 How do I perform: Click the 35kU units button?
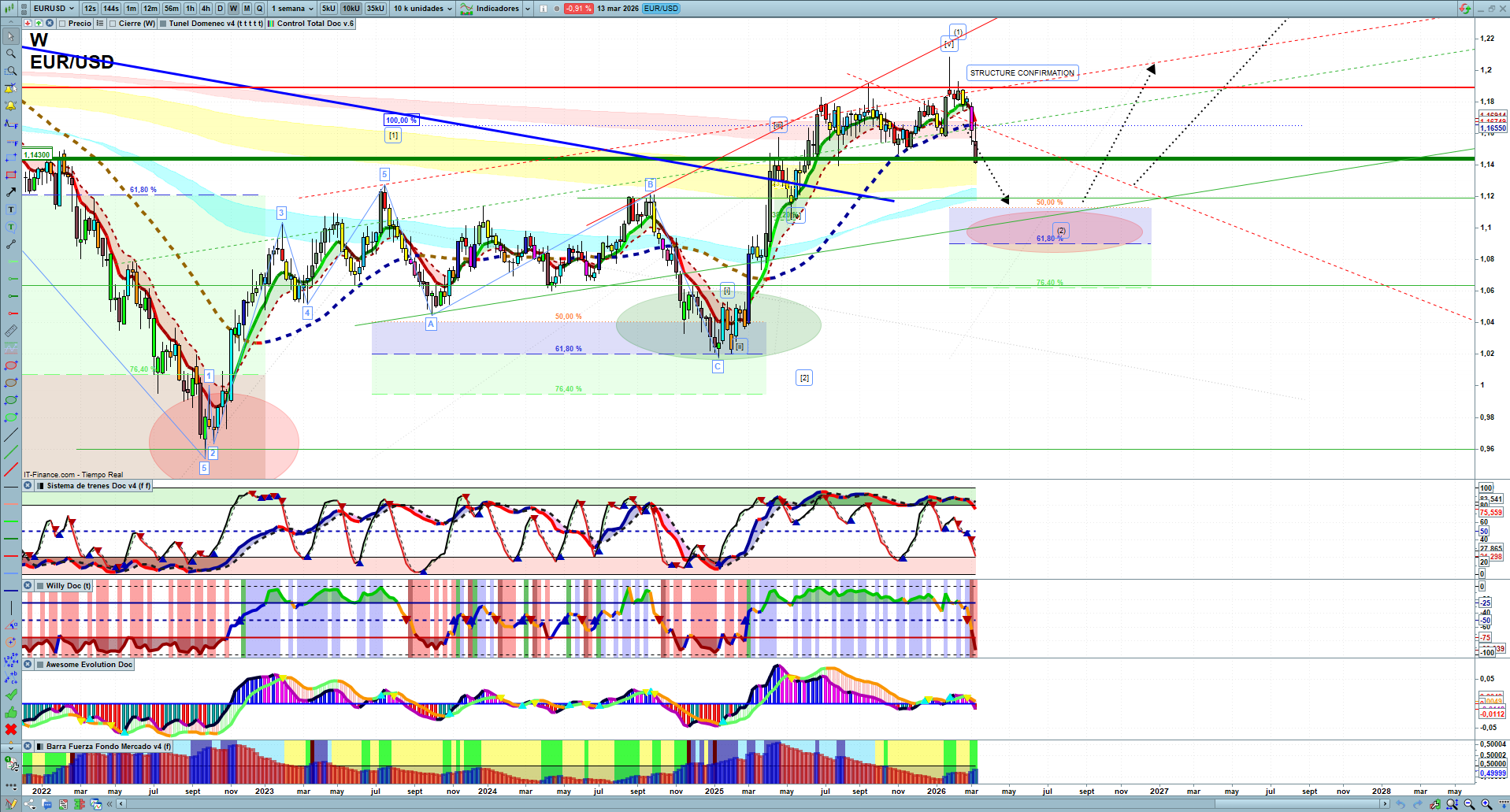[375, 9]
